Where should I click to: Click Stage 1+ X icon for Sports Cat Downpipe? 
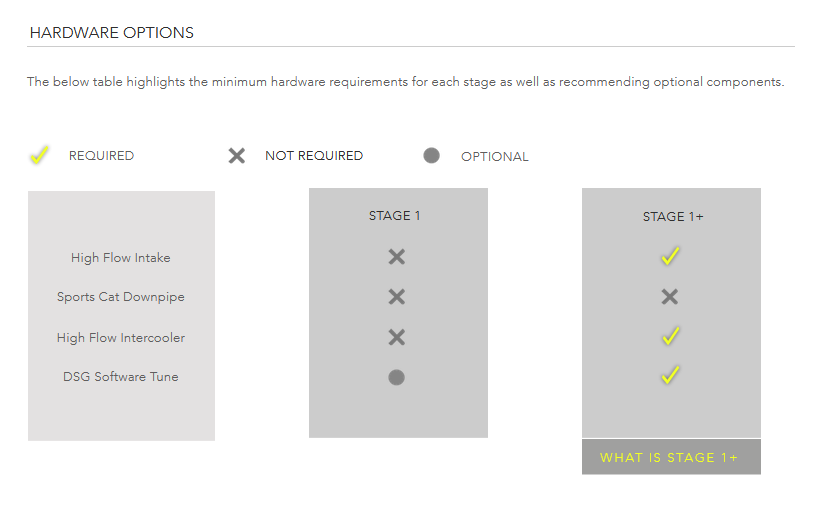point(670,297)
